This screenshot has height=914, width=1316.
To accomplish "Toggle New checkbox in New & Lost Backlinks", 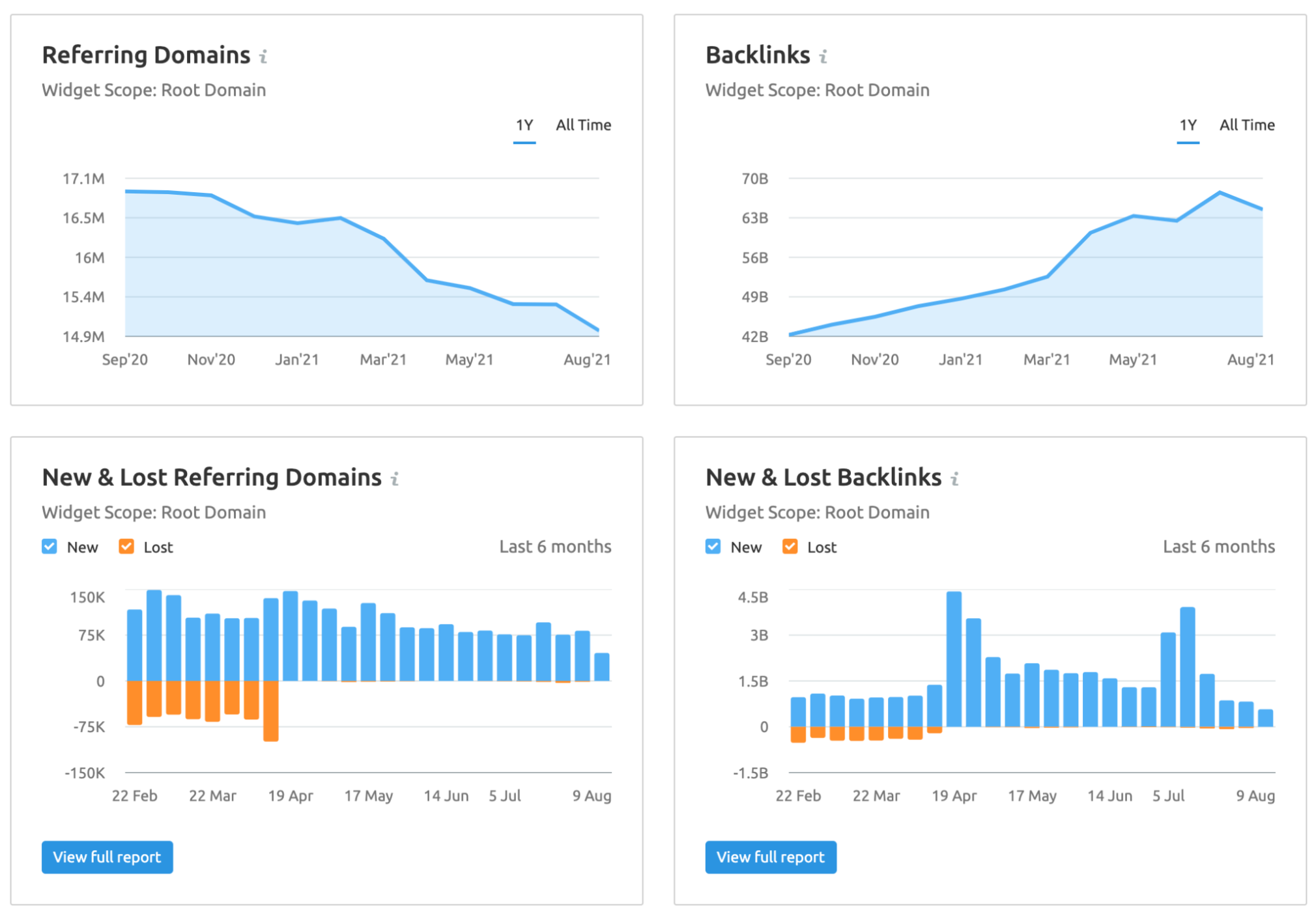I will [713, 546].
